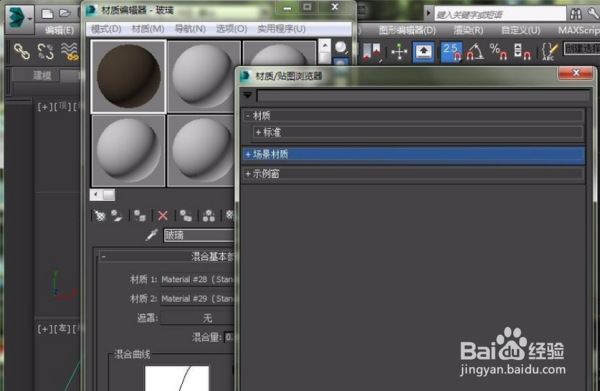The height and width of the screenshot is (391, 600).
Task: Activate the Select and Manipulate crosshair tool
Action: pos(399,52)
